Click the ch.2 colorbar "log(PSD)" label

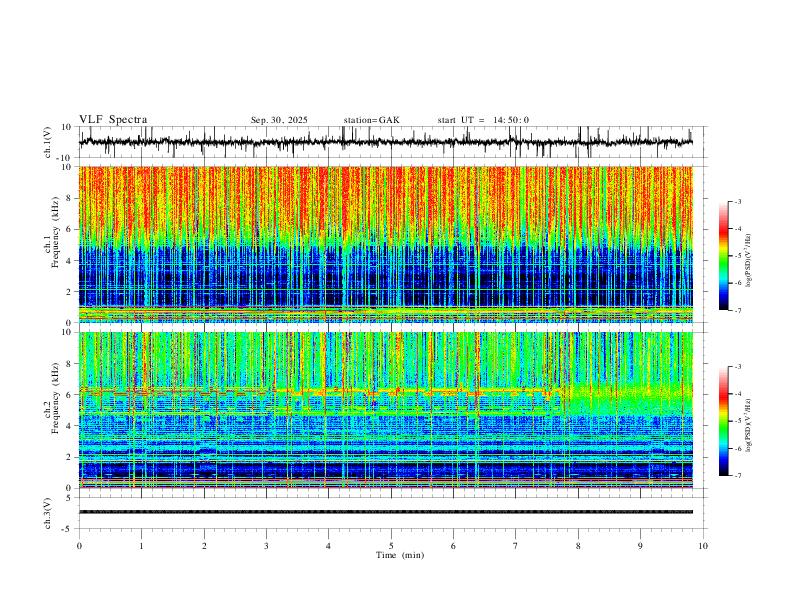coord(749,425)
